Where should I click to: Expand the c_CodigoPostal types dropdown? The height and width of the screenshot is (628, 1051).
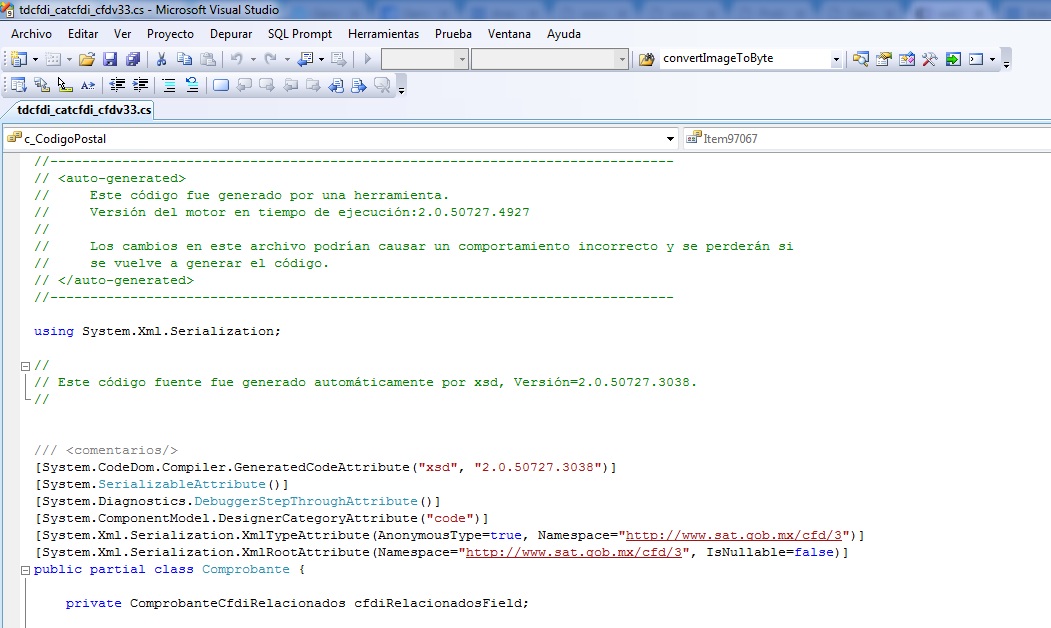coord(670,139)
